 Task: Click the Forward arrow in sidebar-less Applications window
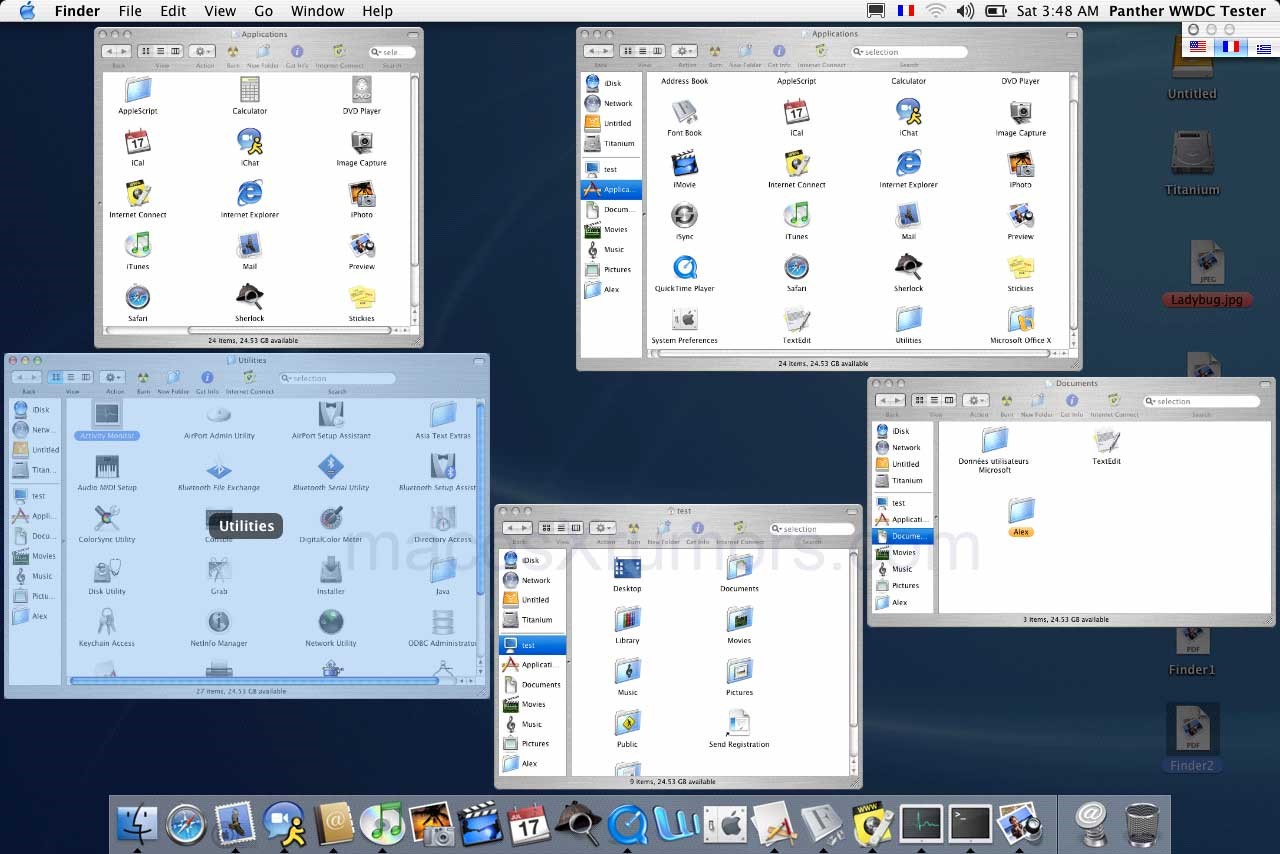tap(124, 51)
